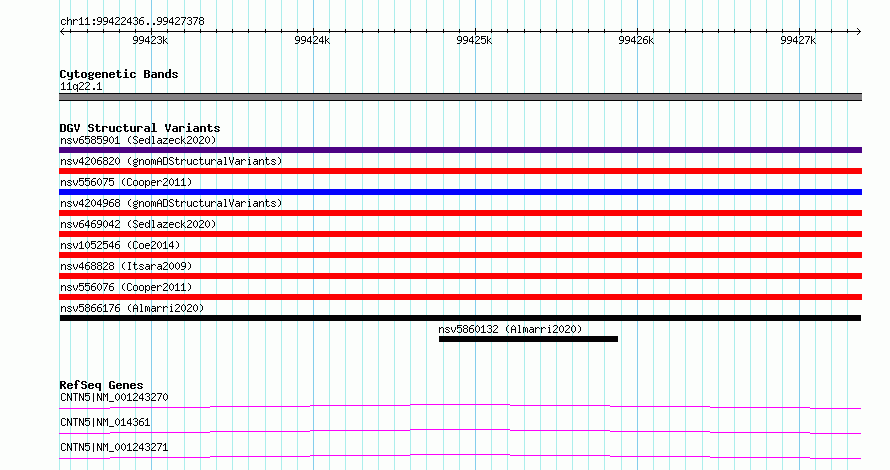Click the black bar under nsv5866176
Viewport: 890px width, 470px height.
point(460,318)
